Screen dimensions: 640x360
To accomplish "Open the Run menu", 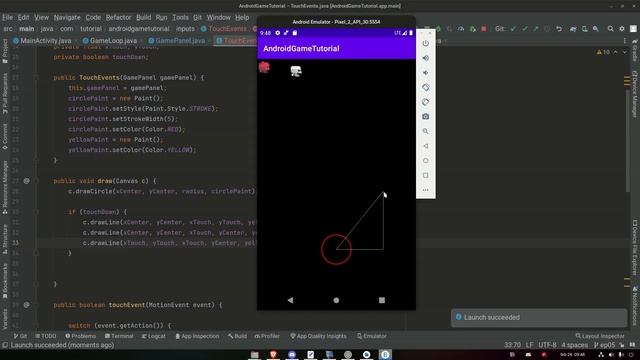I will pos(161,18).
